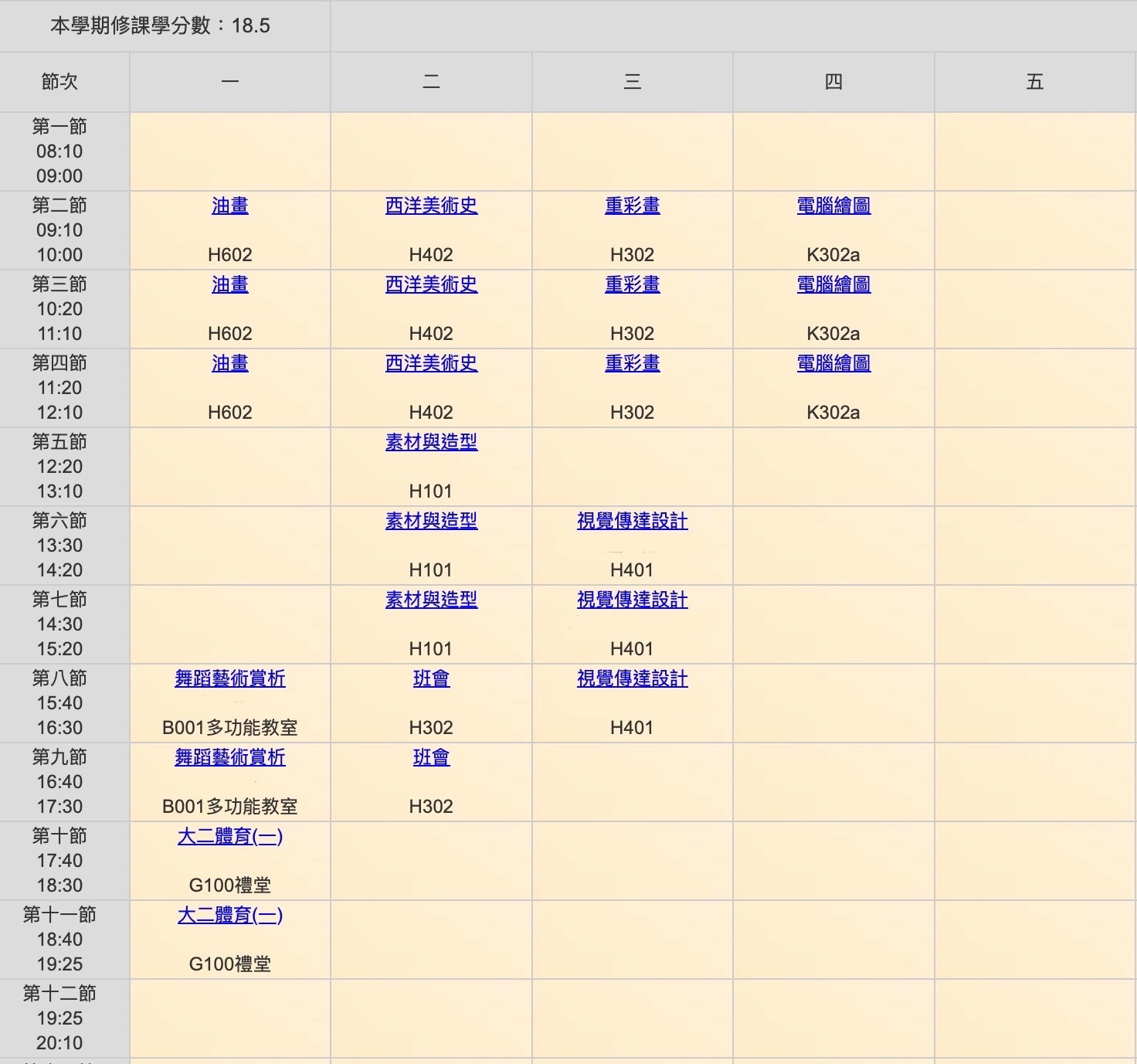Viewport: 1137px width, 1064px height.
Task: Open 電腦繪圖 link in 第四節 row
Action: tap(833, 363)
